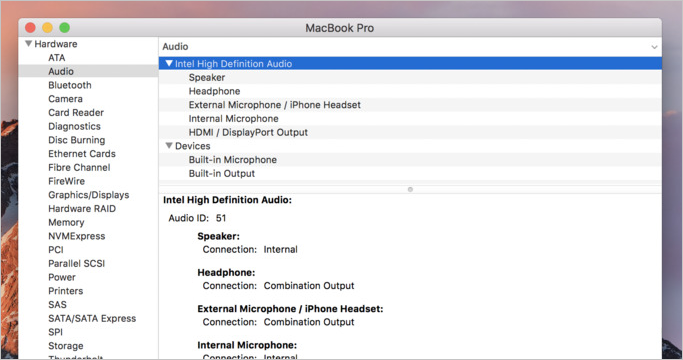This screenshot has height=360, width=683.
Task: Select SAS in the sidebar
Action: point(57,305)
